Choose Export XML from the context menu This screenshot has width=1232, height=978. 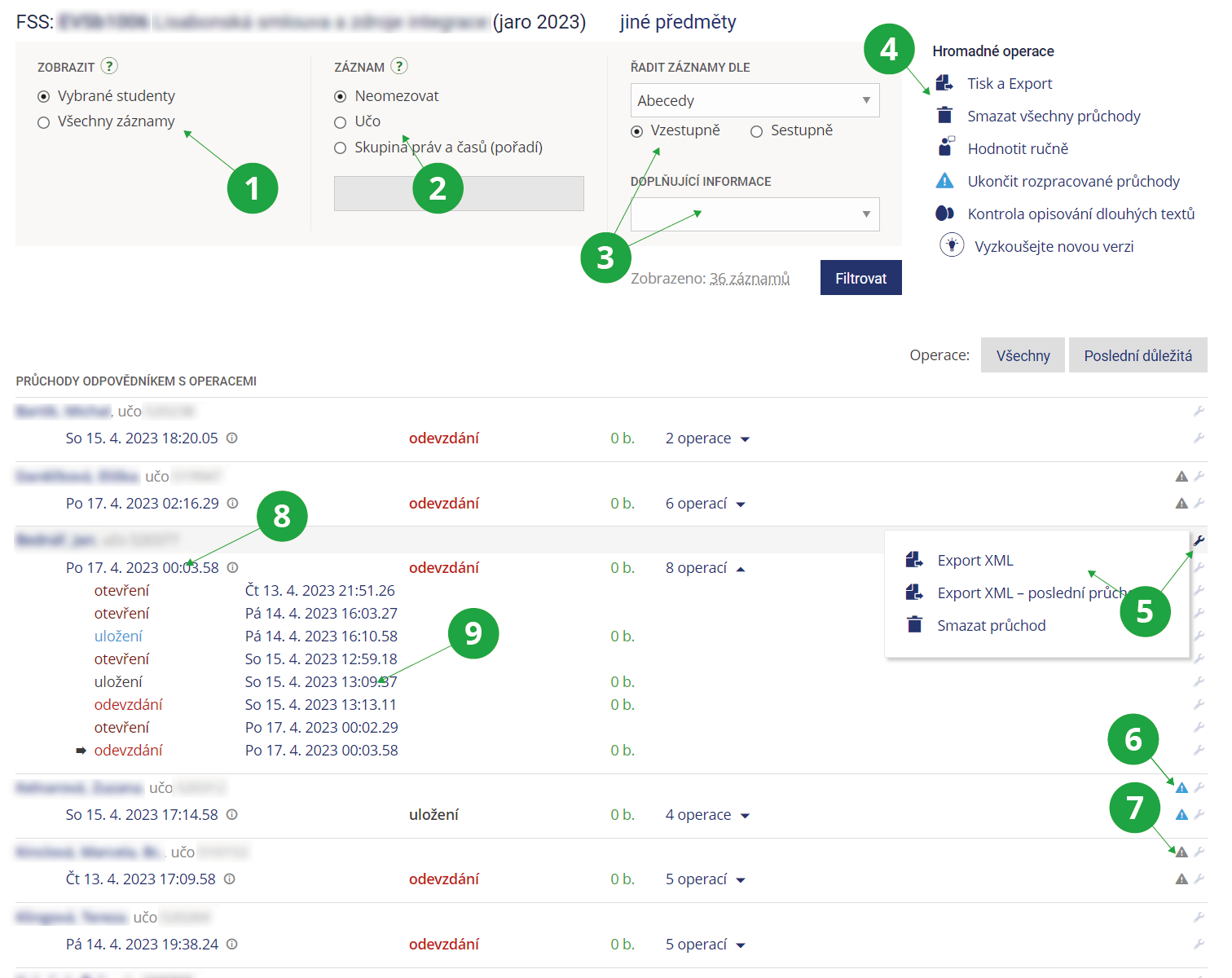(x=975, y=561)
